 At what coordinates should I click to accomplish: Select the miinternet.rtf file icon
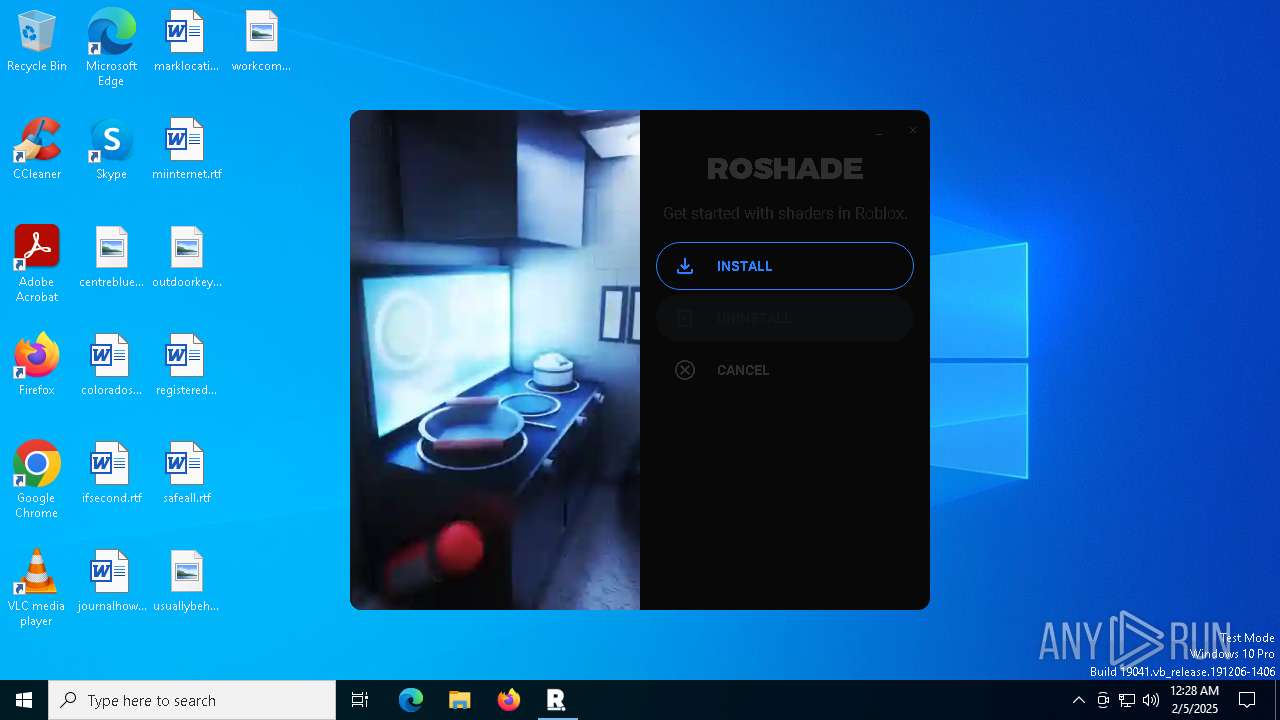[186, 150]
